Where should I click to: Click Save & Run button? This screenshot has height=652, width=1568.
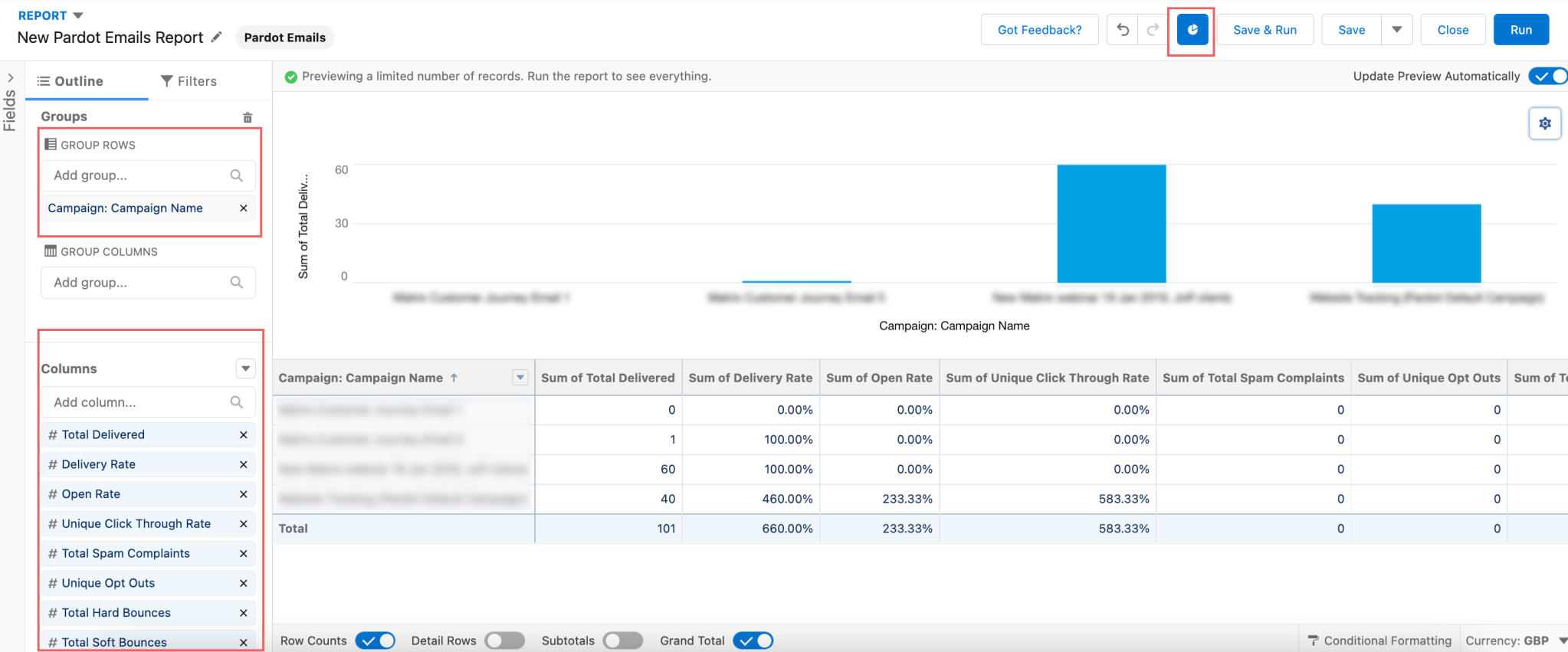pos(1265,30)
